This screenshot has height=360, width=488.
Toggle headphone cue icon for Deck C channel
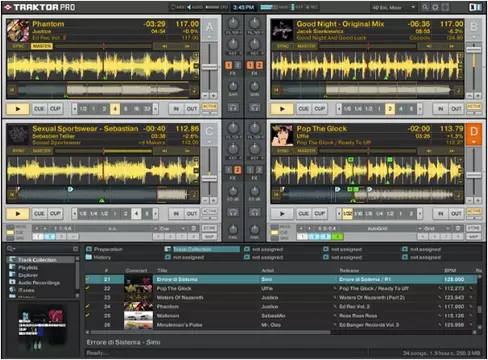pos(233,212)
